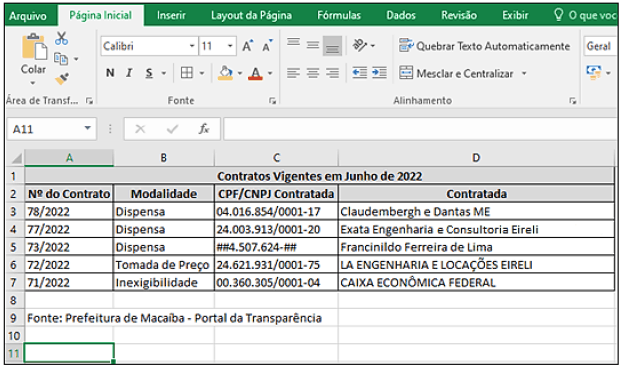Apply cell borders icon
Viewport: 626px width, 370px height.
(x=187, y=73)
